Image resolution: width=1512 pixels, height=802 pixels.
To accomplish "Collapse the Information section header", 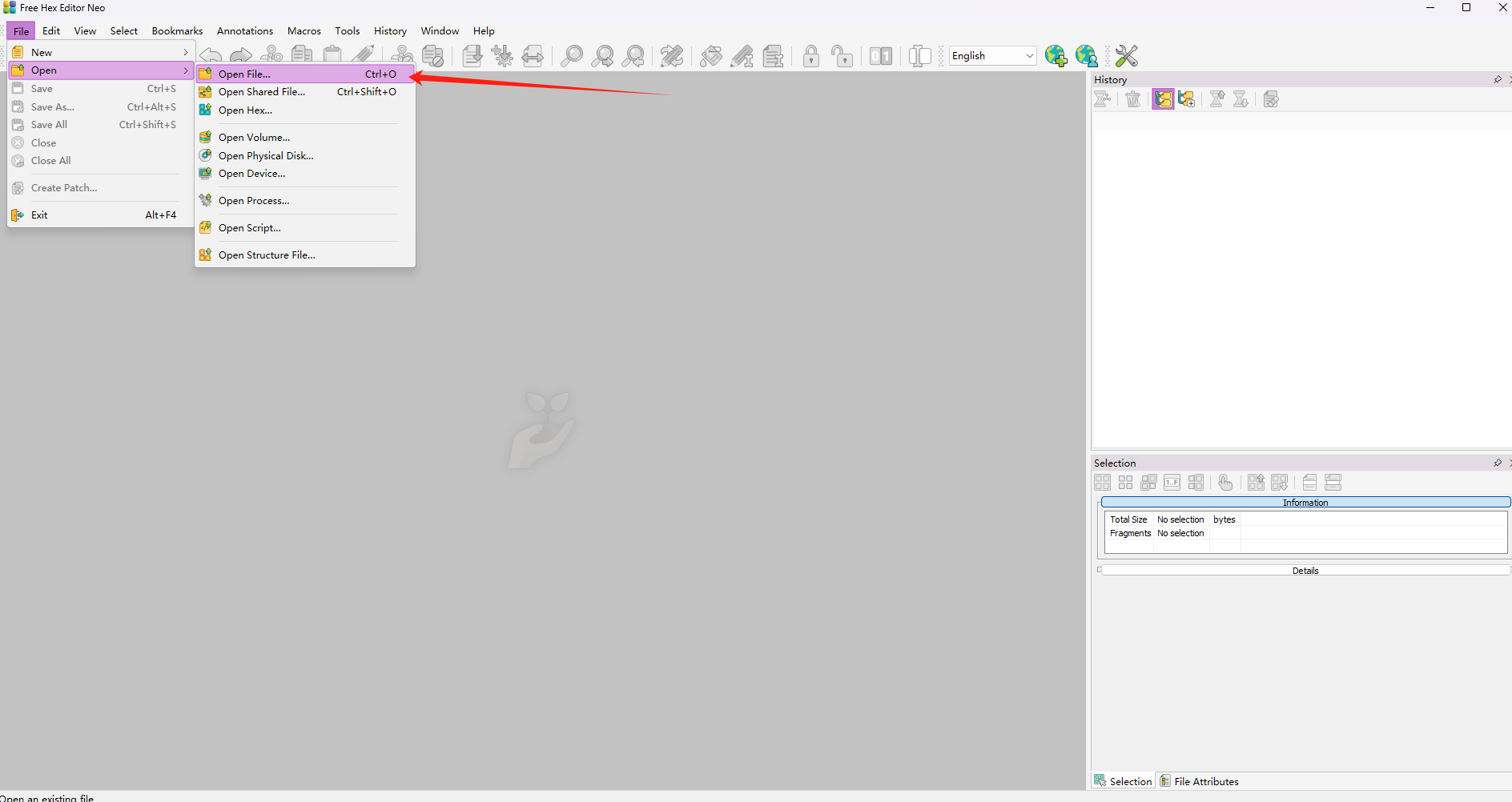I will coord(1305,503).
